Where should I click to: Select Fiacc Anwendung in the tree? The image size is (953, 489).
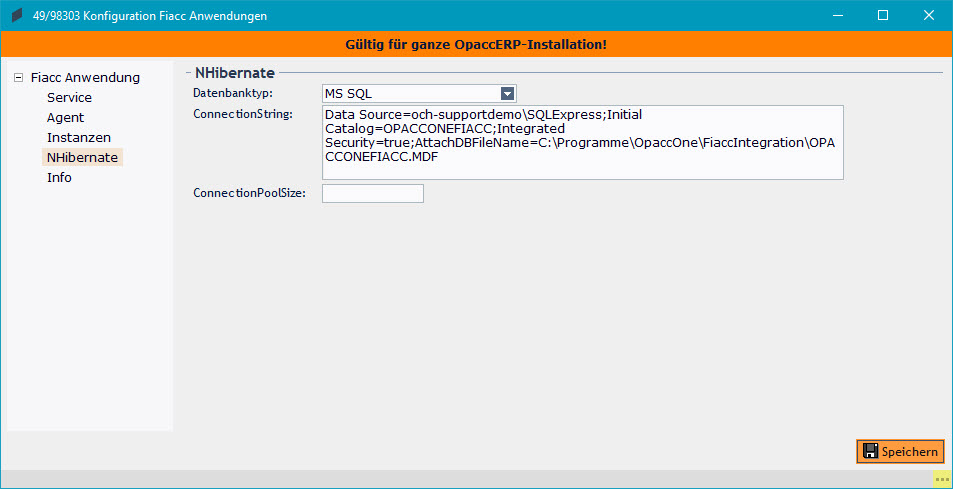click(x=85, y=78)
